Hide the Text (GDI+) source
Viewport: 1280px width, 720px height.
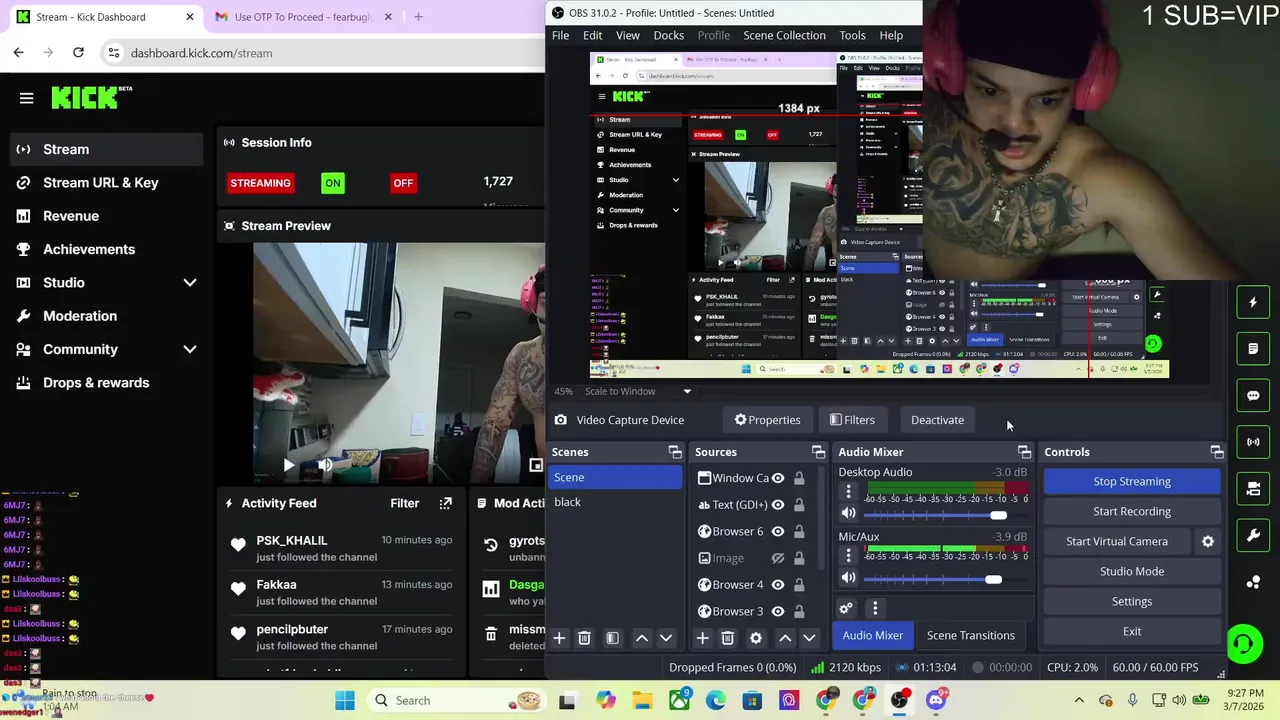click(778, 505)
